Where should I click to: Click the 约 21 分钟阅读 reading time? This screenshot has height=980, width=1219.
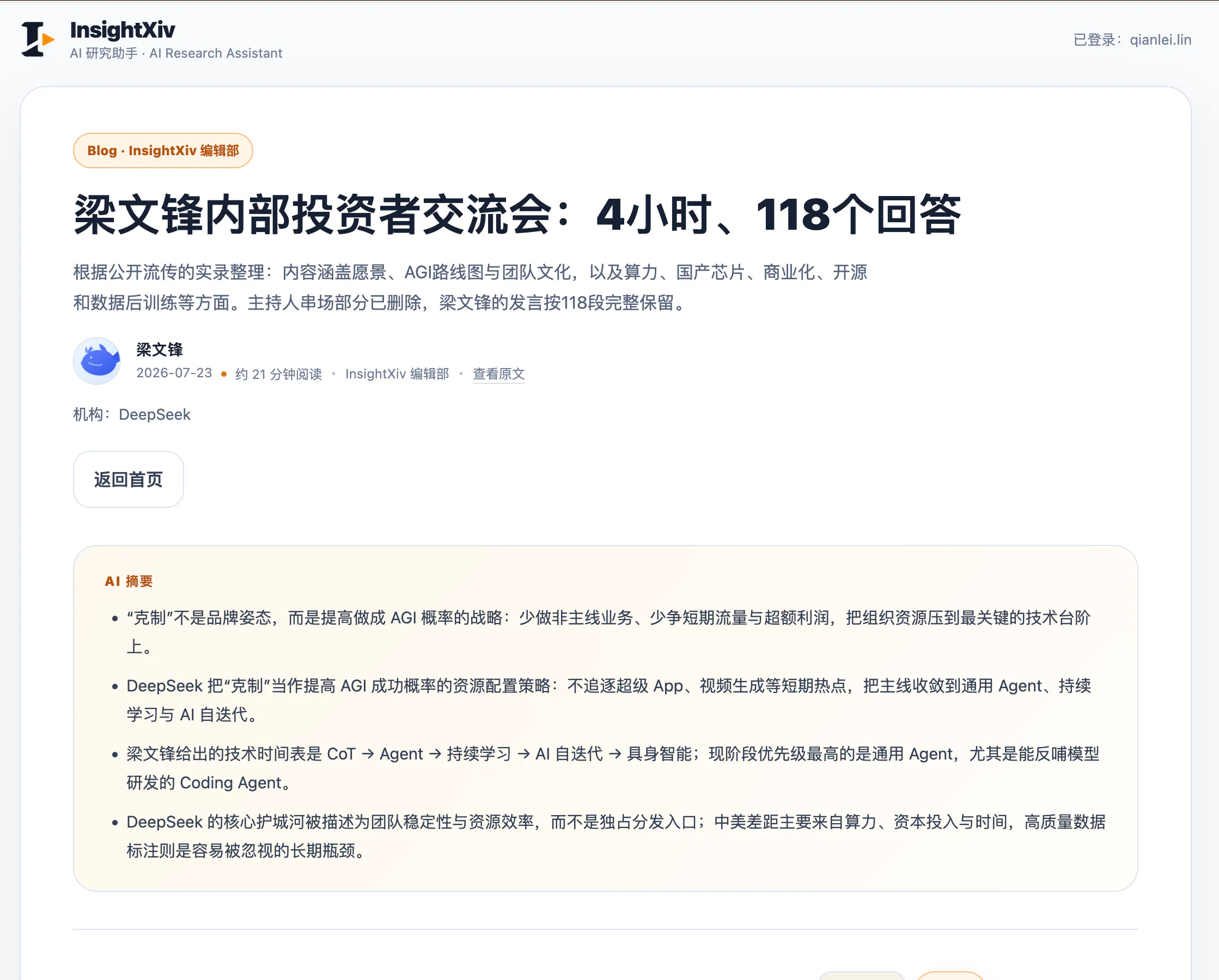click(x=278, y=373)
